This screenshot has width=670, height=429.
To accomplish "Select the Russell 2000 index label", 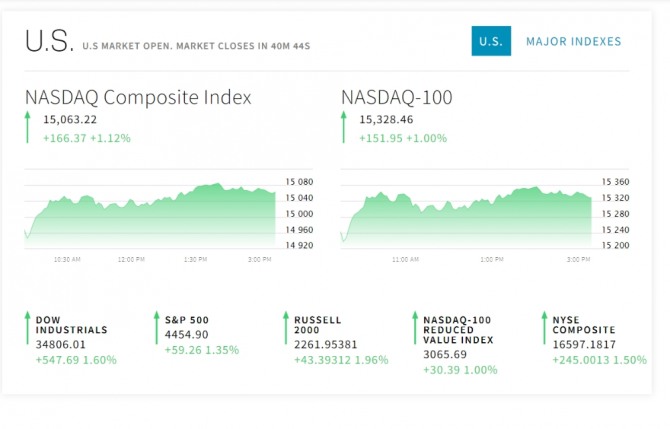I will point(317,325).
